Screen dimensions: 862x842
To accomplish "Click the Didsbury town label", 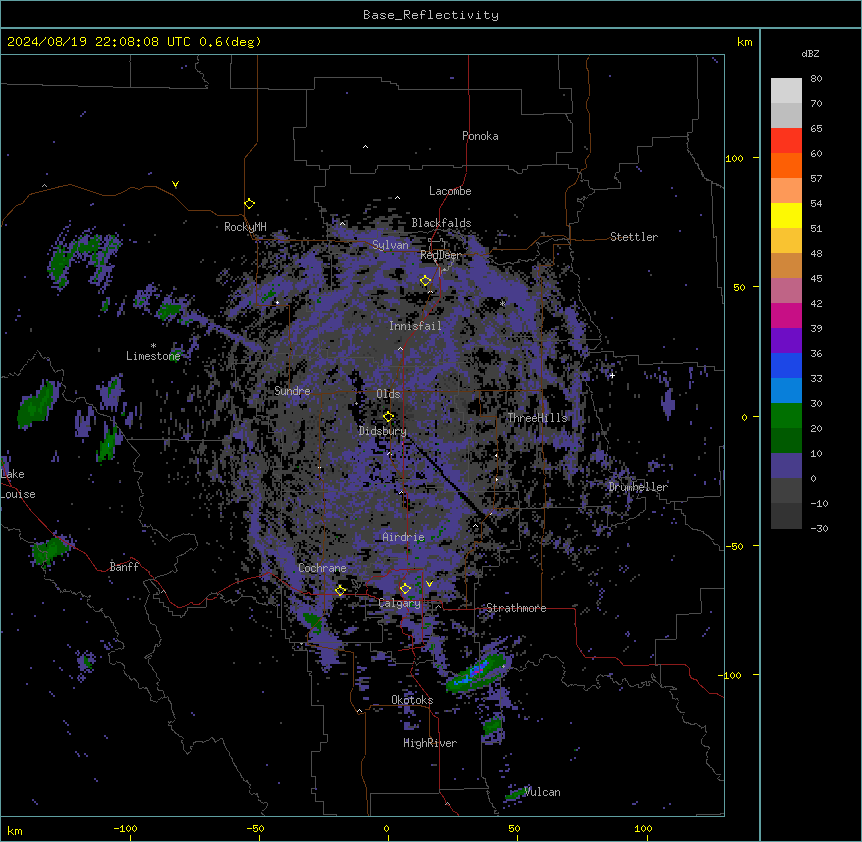I will [x=383, y=431].
